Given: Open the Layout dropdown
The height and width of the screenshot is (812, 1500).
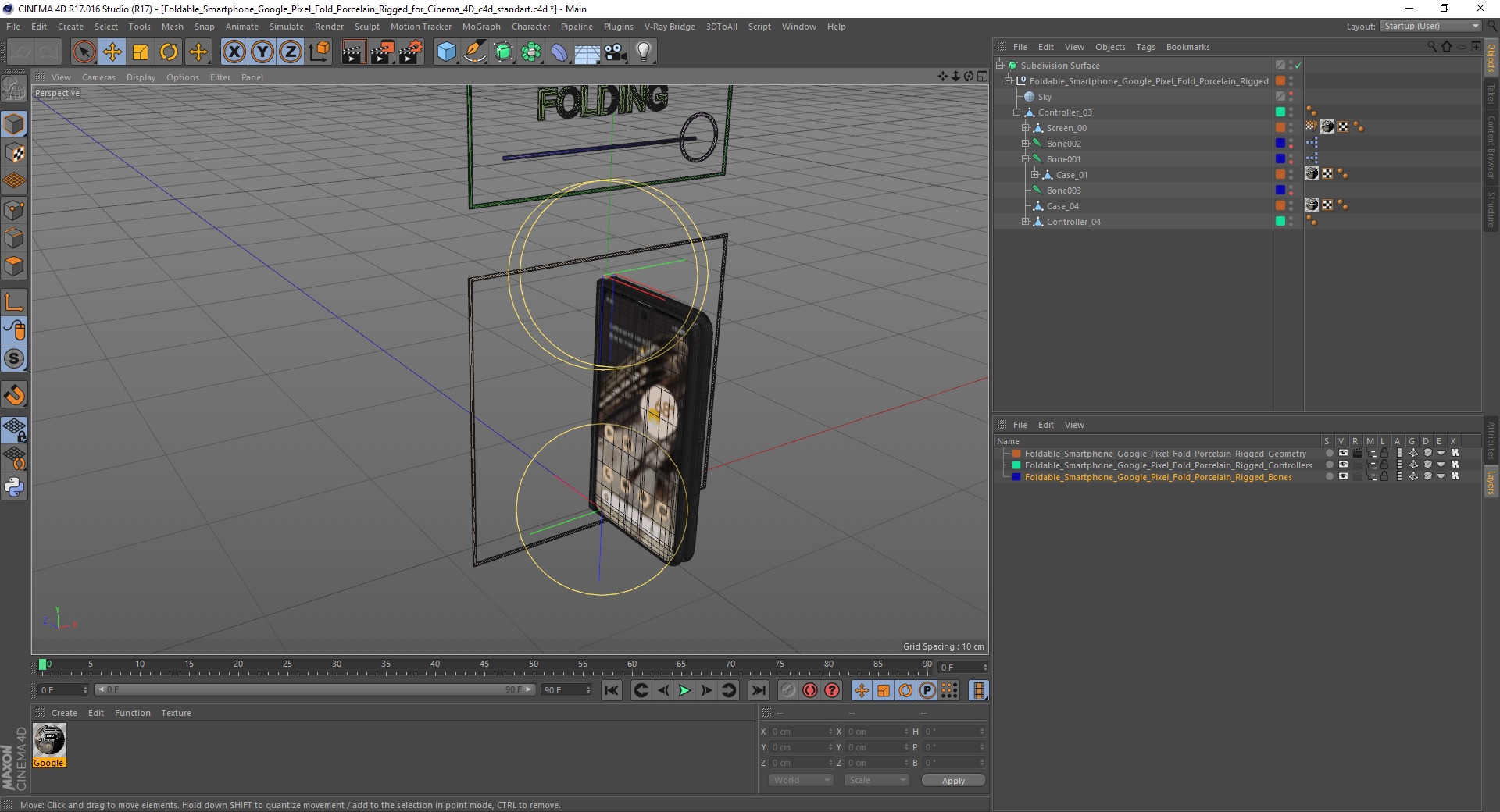Looking at the screenshot, I should (x=1431, y=26).
